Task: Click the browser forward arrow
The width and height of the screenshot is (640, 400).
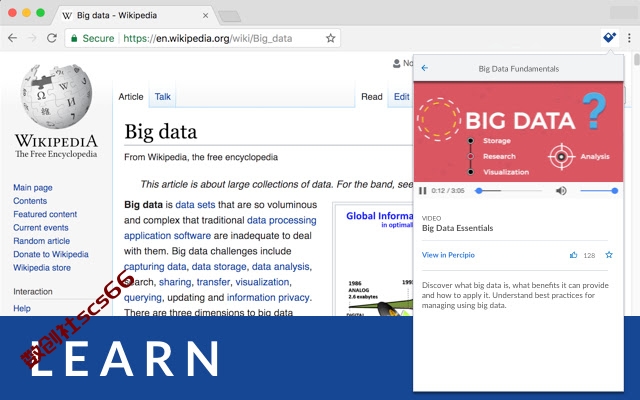Action: (32, 38)
